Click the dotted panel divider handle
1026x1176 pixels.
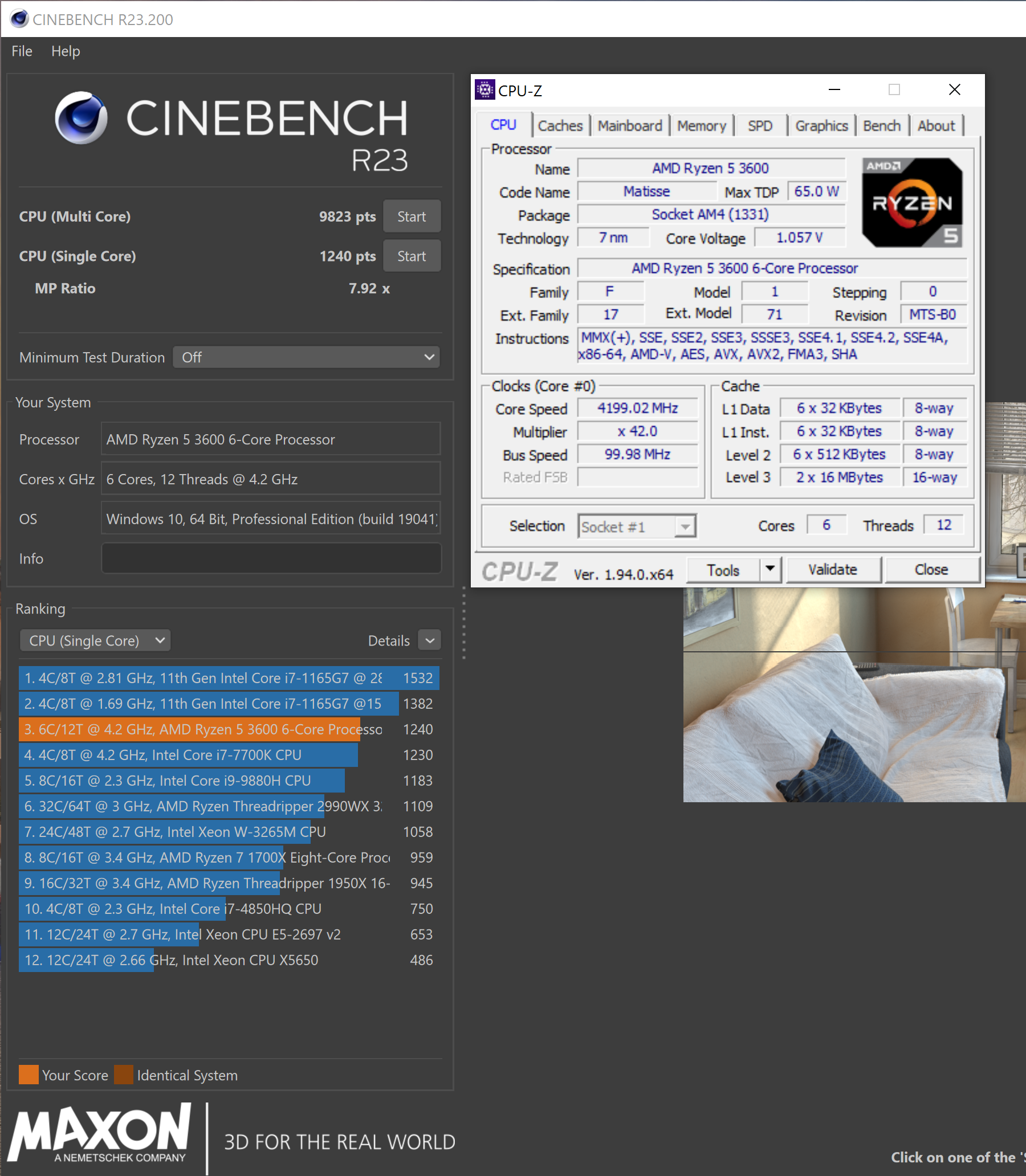[x=464, y=623]
